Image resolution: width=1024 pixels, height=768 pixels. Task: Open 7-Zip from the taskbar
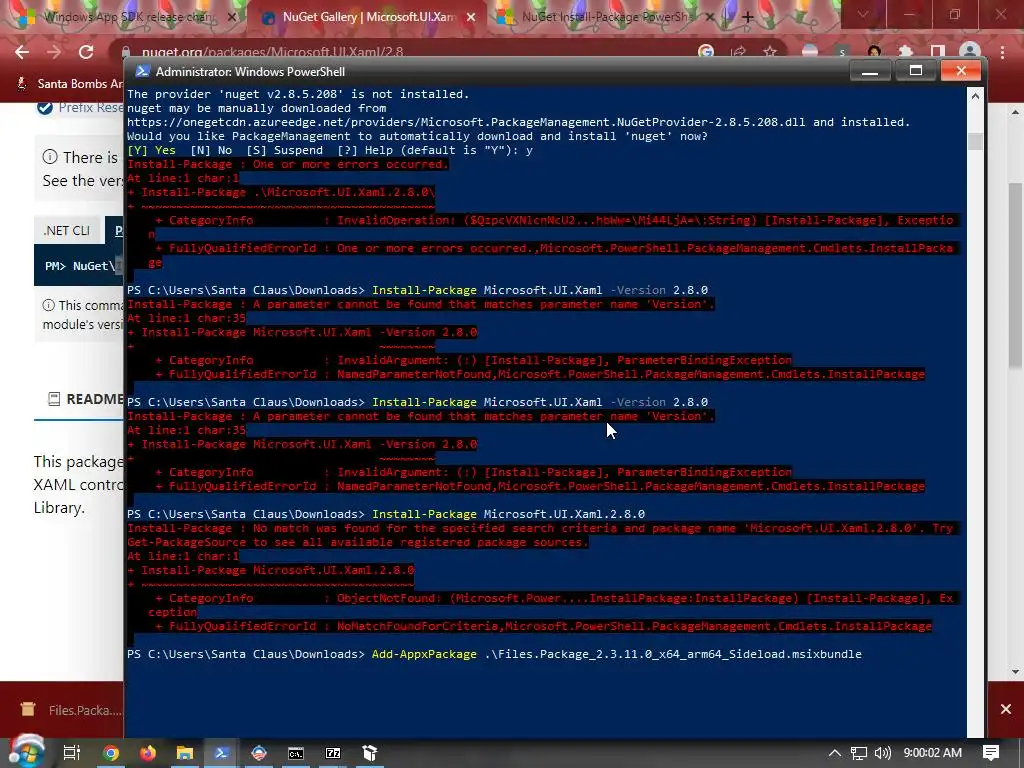[333, 753]
